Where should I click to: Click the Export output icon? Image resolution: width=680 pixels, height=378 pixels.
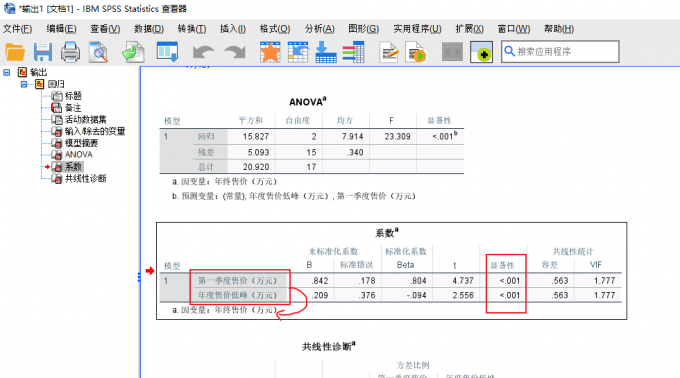click(x=133, y=52)
